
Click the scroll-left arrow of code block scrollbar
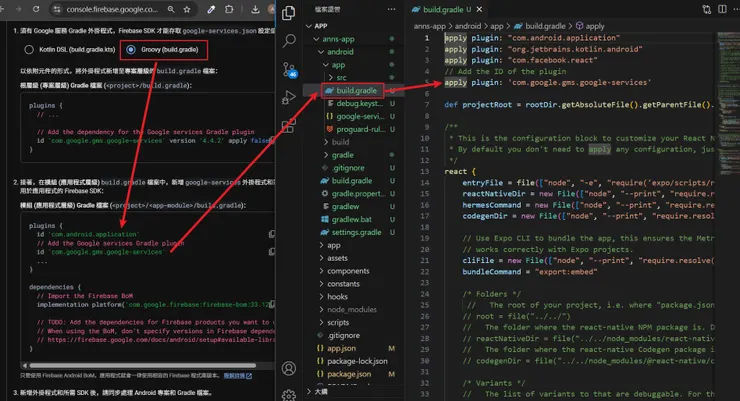[x=25, y=366]
